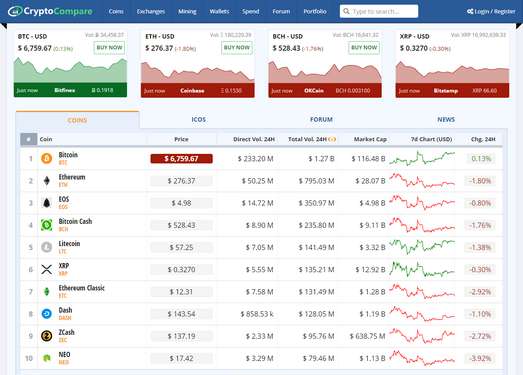The image size is (523, 375).
Task: Click the XRP logo icon
Action: (x=47, y=269)
